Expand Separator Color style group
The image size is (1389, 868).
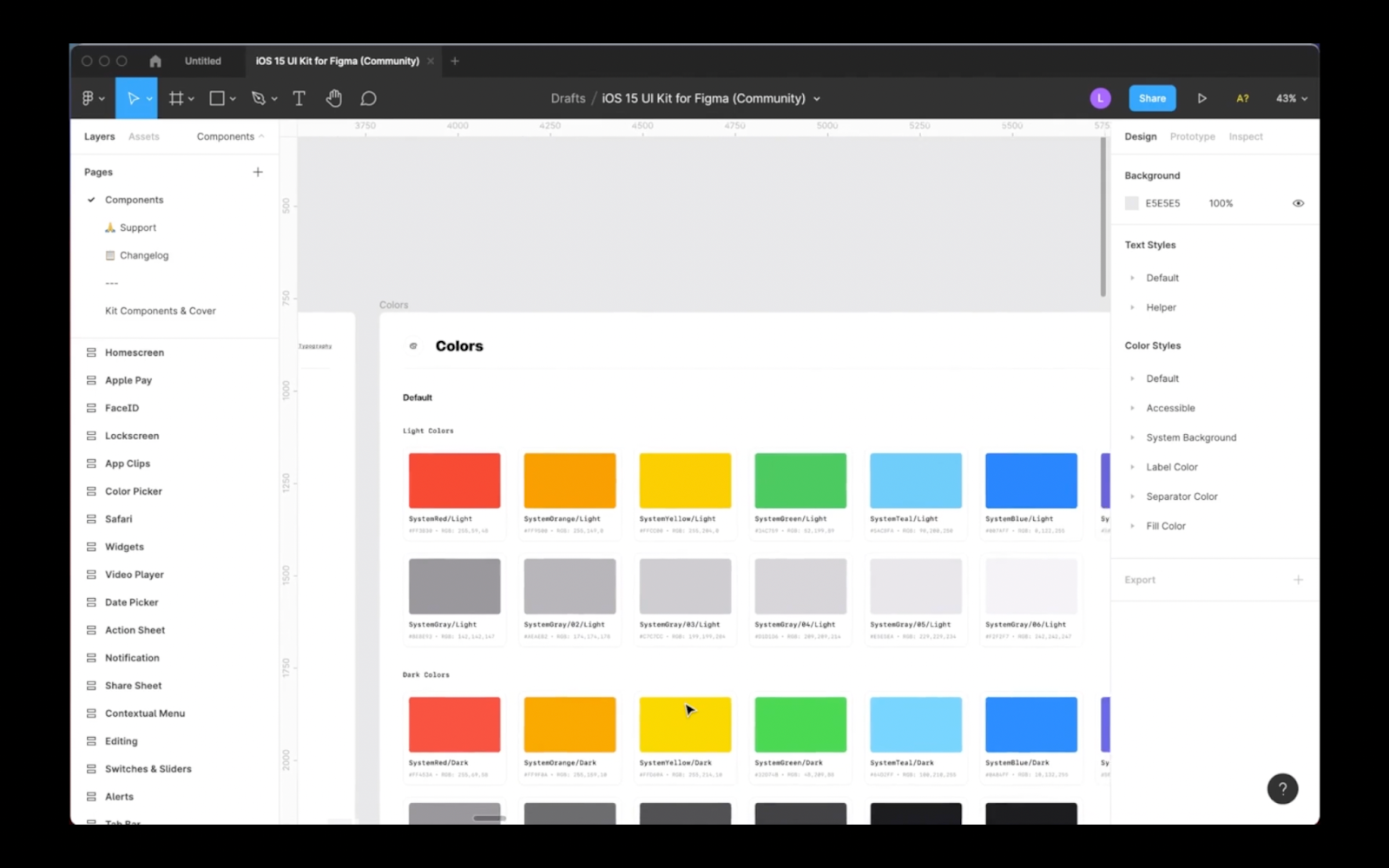click(x=1132, y=496)
